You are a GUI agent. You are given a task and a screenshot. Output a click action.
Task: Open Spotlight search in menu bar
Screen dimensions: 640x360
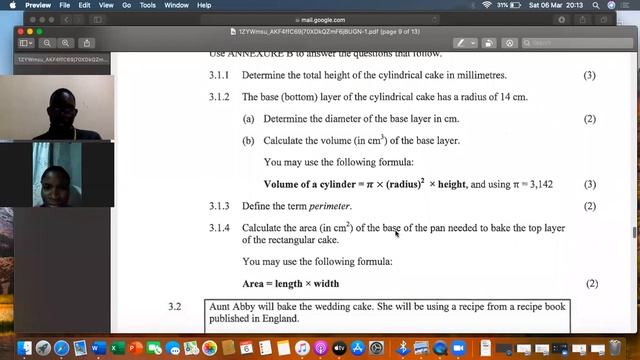[596, 5]
